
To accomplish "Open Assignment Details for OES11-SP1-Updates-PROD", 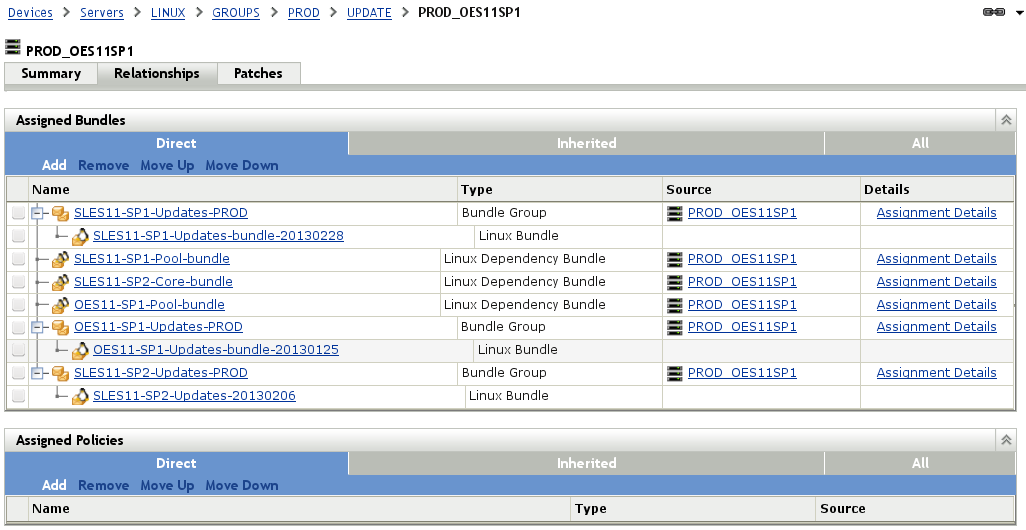I will click(x=936, y=327).
